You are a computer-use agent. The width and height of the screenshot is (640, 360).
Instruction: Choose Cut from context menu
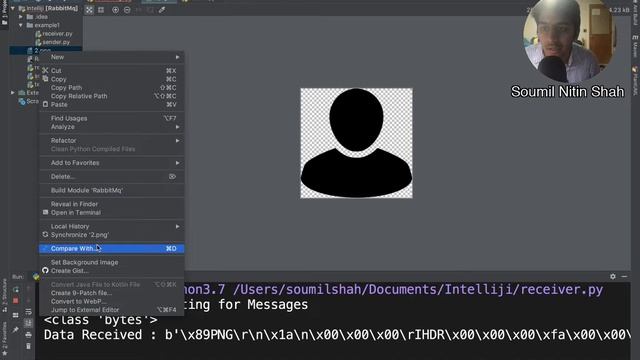111,71
